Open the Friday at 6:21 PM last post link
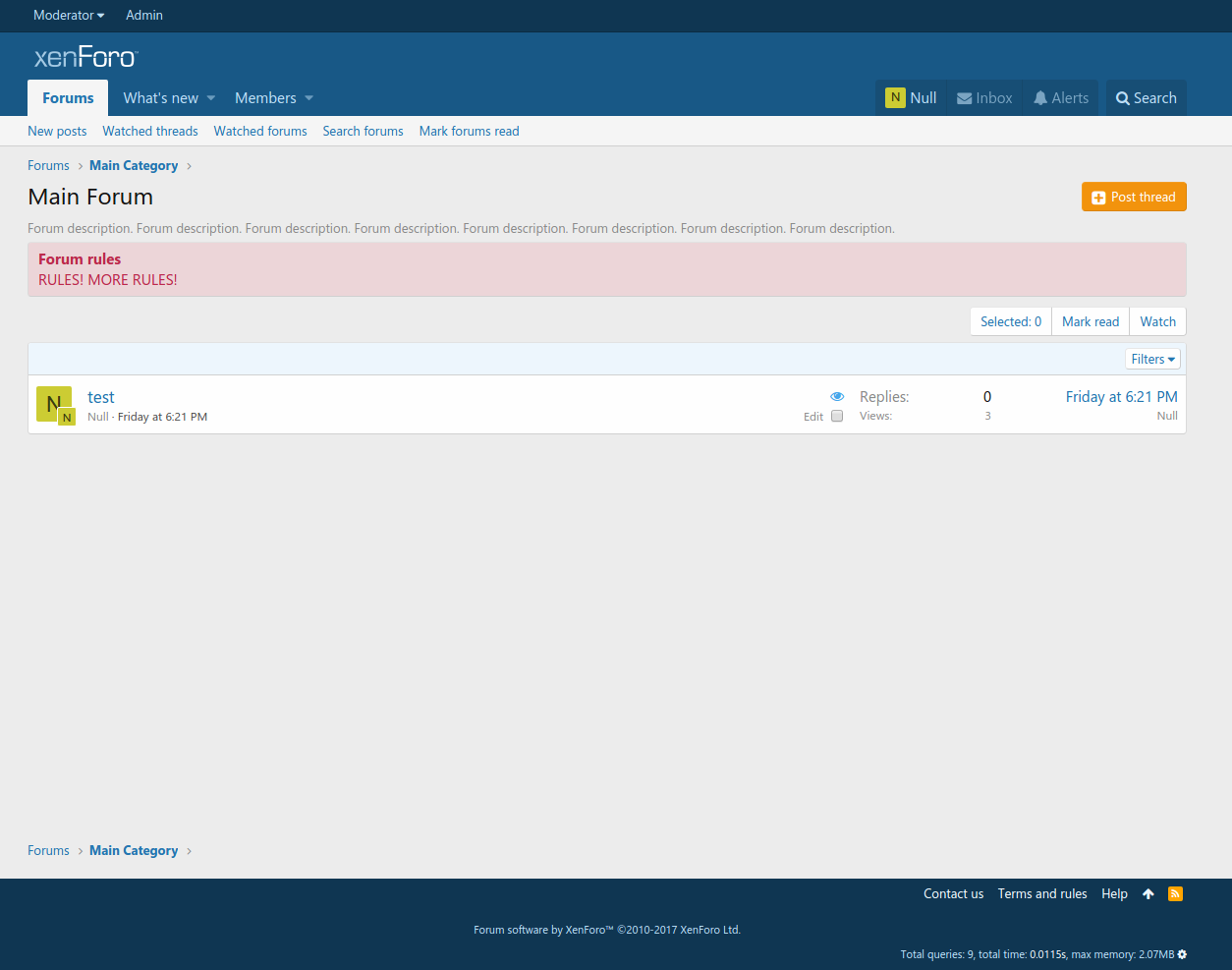The width and height of the screenshot is (1232, 970). pyautogui.click(x=1121, y=397)
